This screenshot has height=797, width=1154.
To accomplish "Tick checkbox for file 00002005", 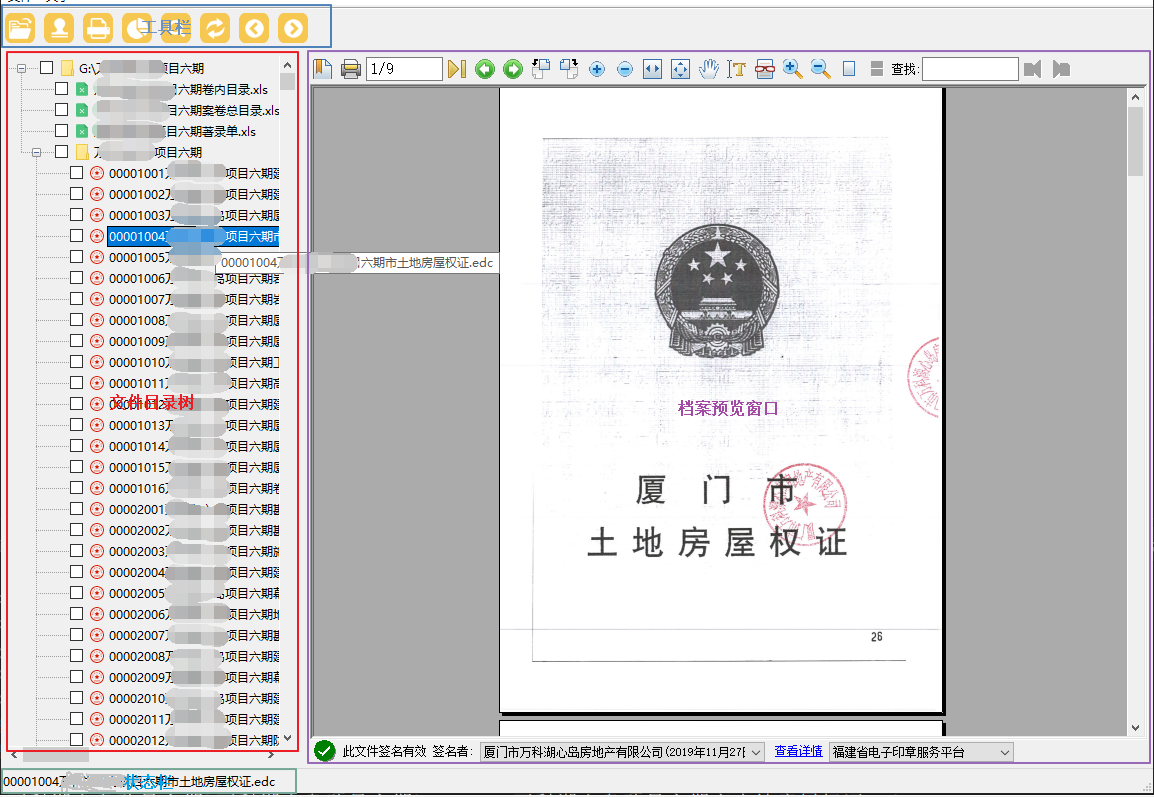I will [77, 592].
